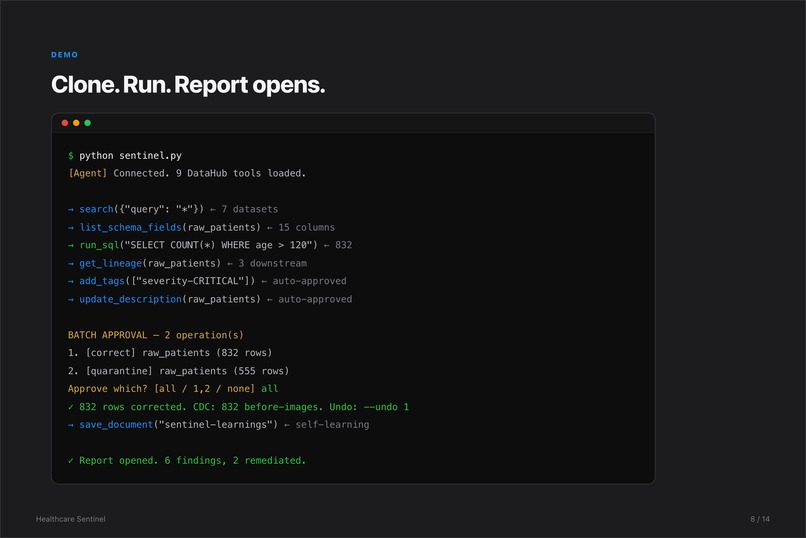Click 'Connected. 9 DataHub tools loaded.' text
Screen dimensions: 806x538
point(210,173)
